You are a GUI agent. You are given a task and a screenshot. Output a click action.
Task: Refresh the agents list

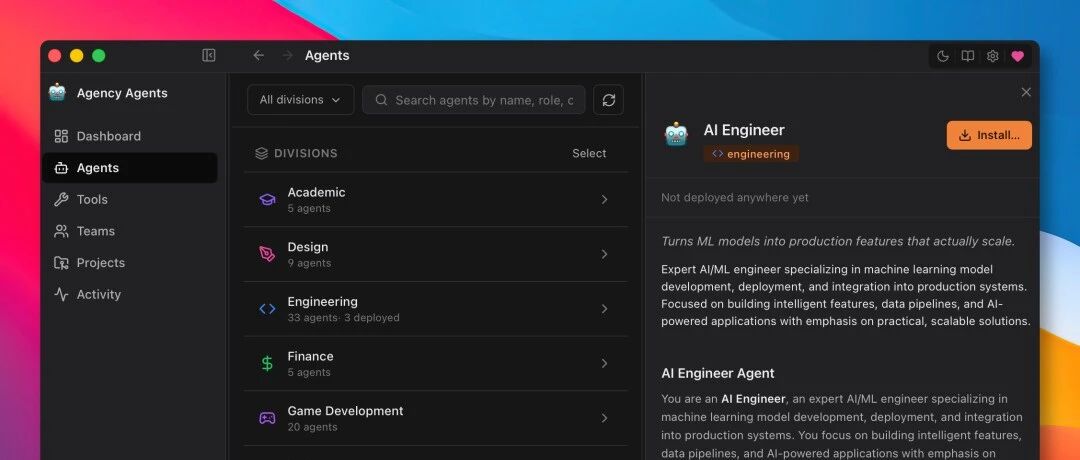608,100
